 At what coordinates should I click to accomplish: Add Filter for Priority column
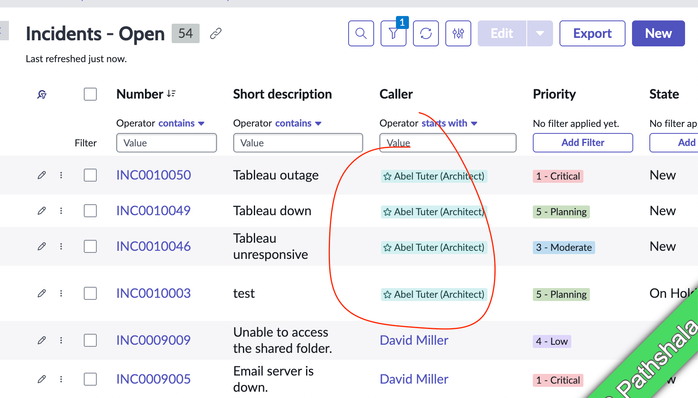click(583, 142)
